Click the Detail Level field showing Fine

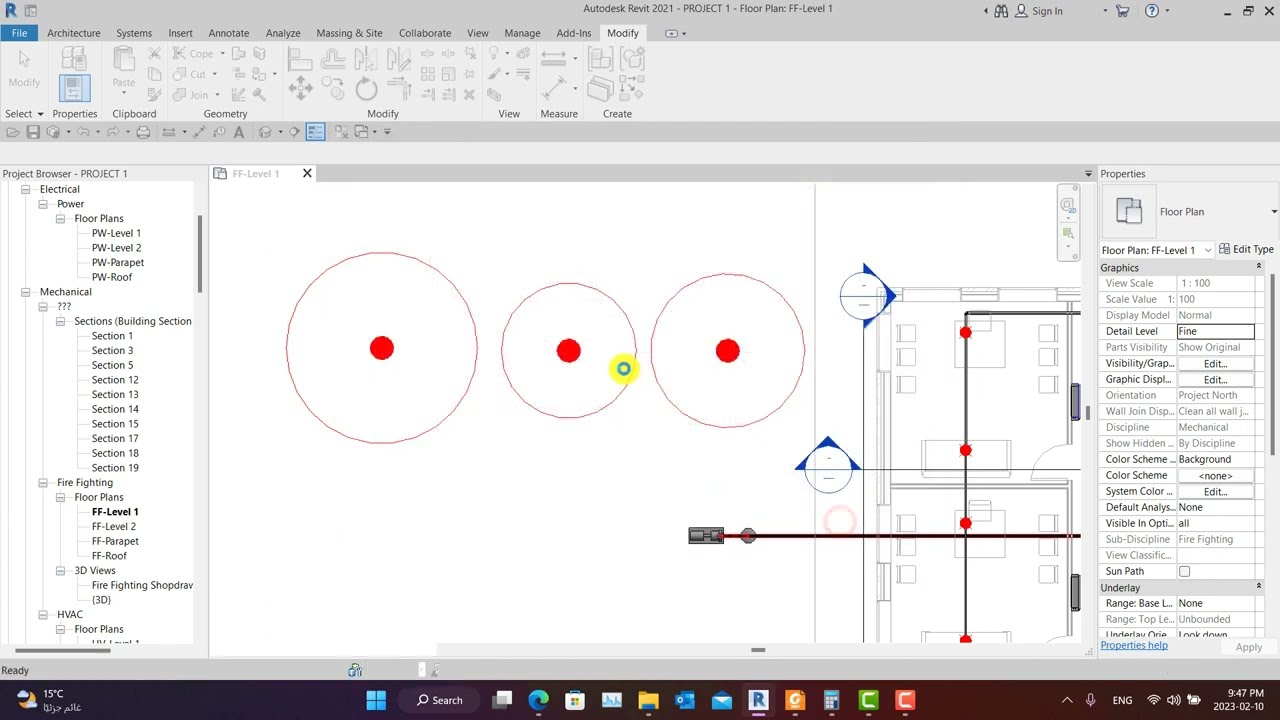[x=1215, y=331]
